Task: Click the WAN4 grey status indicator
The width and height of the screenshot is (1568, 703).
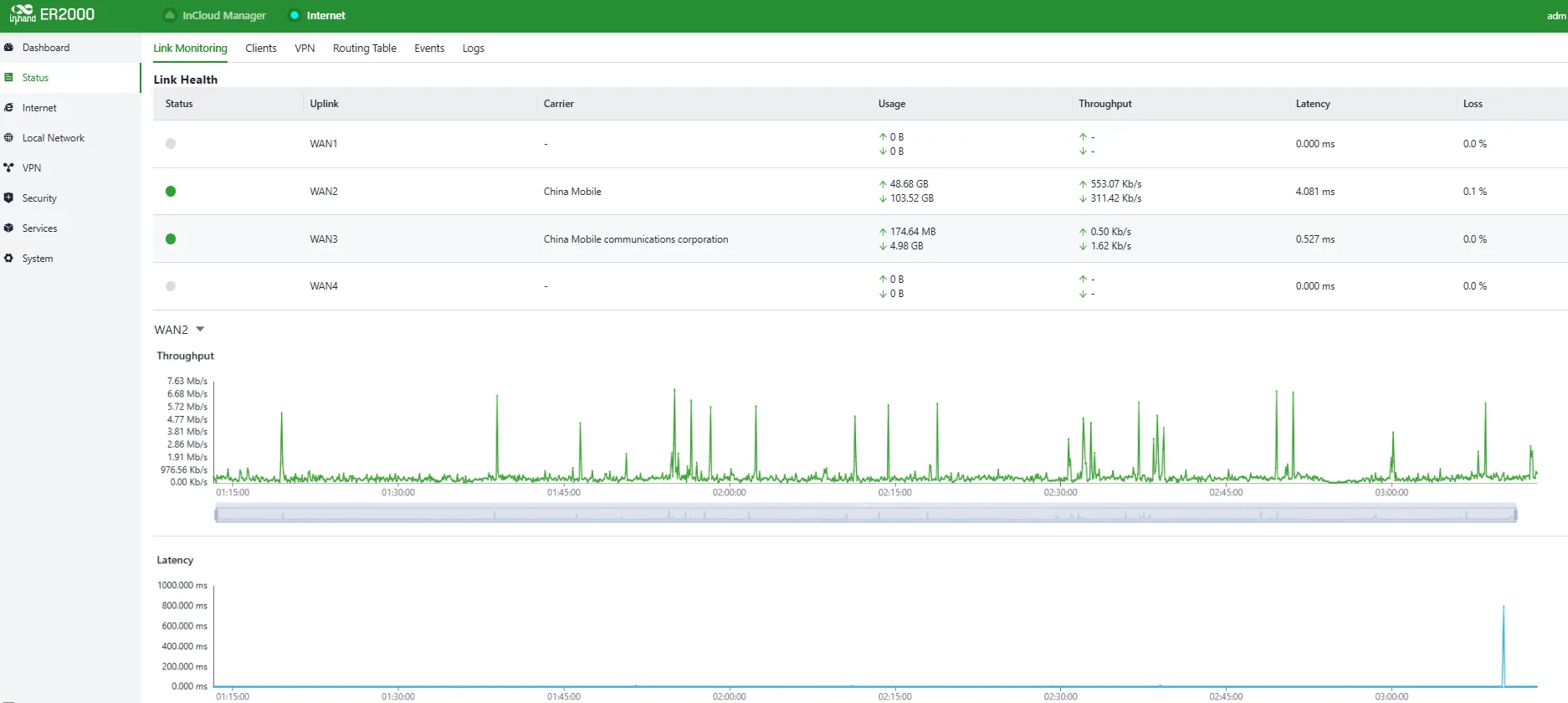Action: coord(171,286)
